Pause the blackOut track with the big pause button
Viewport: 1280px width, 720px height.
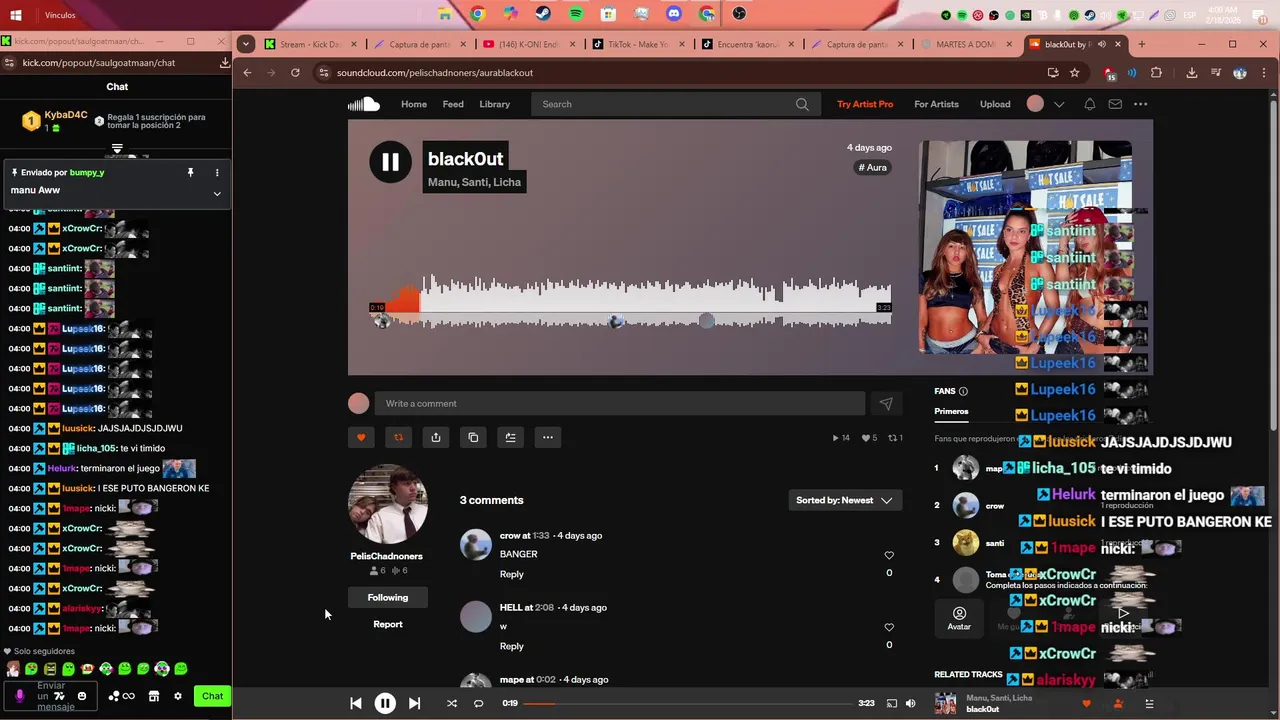[390, 162]
